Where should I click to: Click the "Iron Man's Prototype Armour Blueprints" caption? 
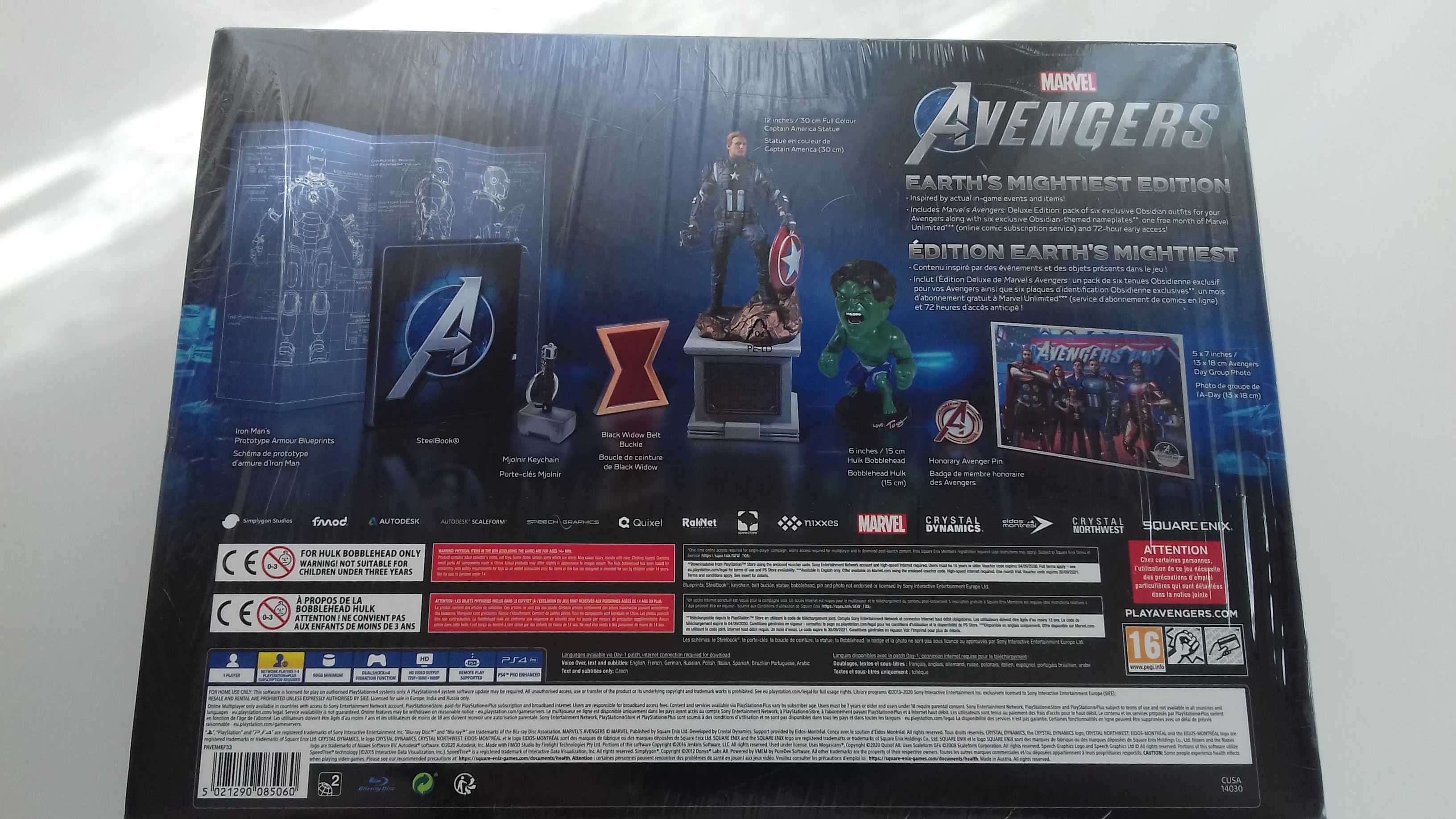[x=284, y=436]
